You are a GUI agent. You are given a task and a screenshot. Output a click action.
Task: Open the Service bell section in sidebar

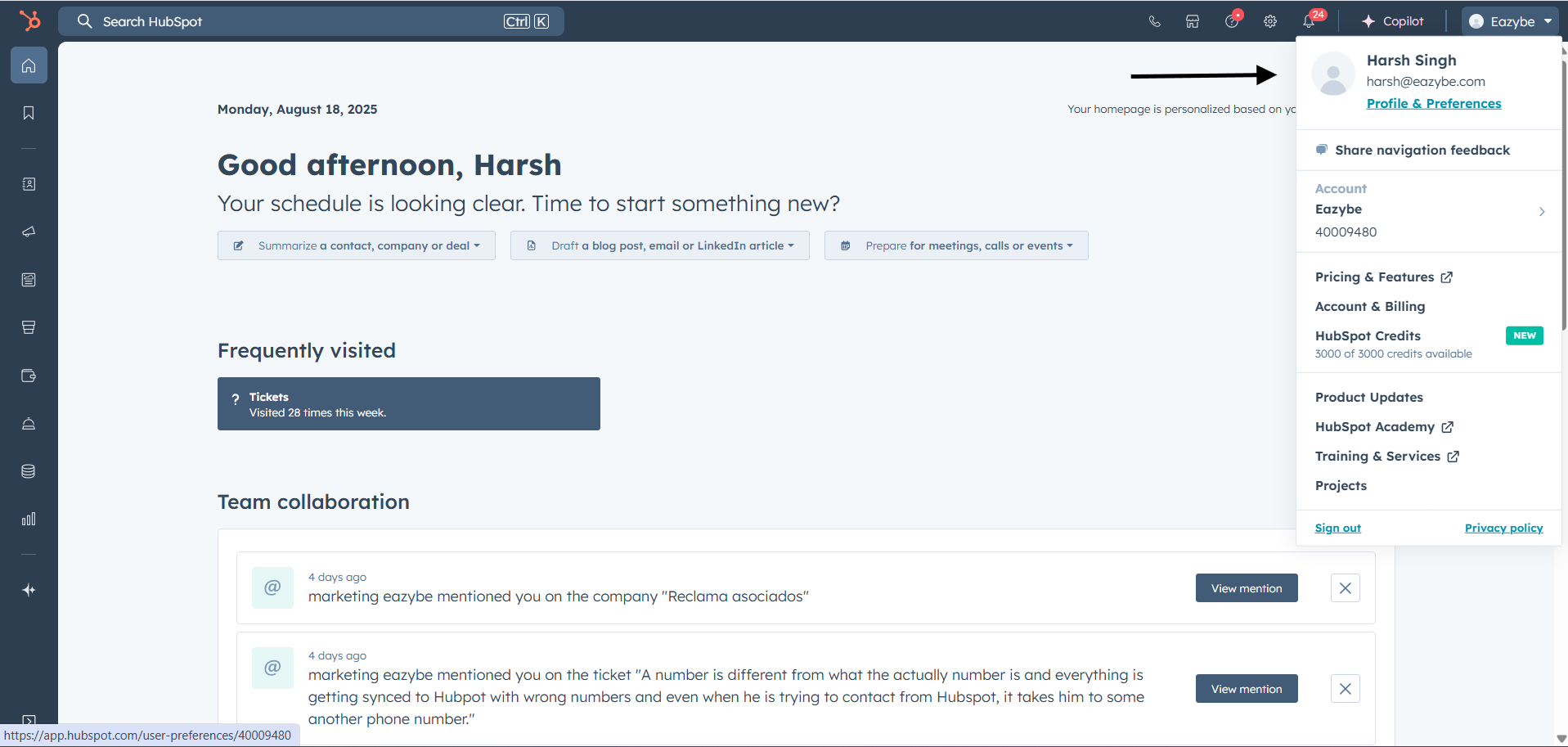coord(29,424)
